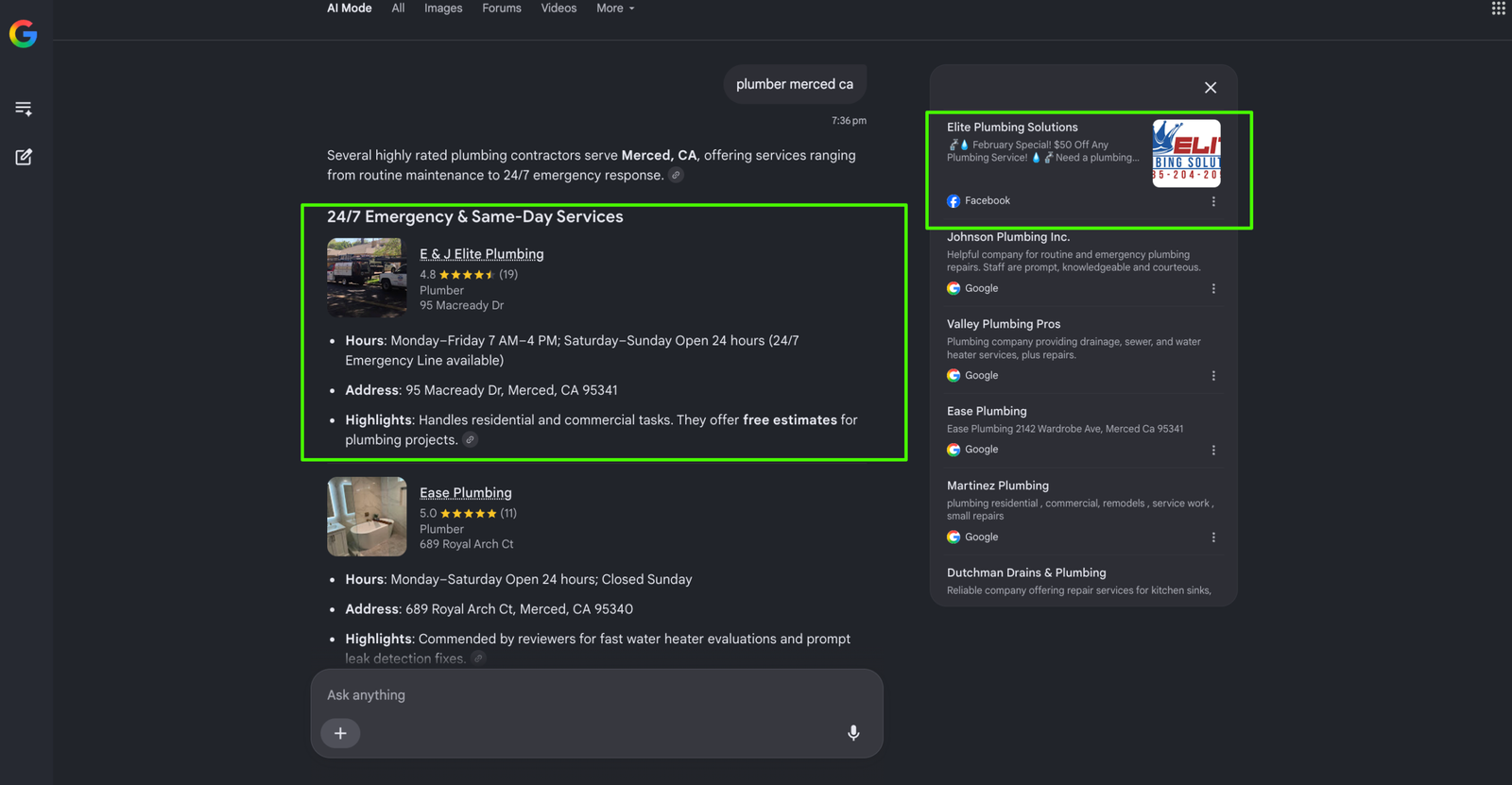Image resolution: width=1512 pixels, height=785 pixels.
Task: Click link icon after free estimates highlight
Action: coord(470,439)
